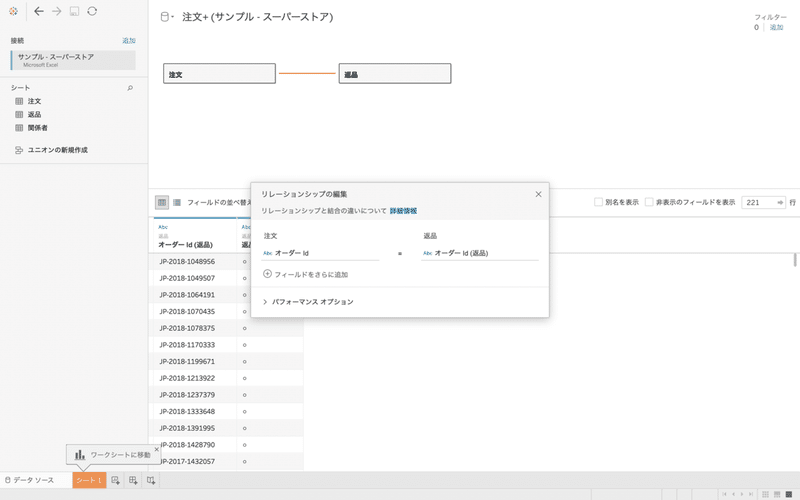Image resolution: width=800 pixels, height=500 pixels.
Task: Click the new worksheet icon
Action: (116, 481)
